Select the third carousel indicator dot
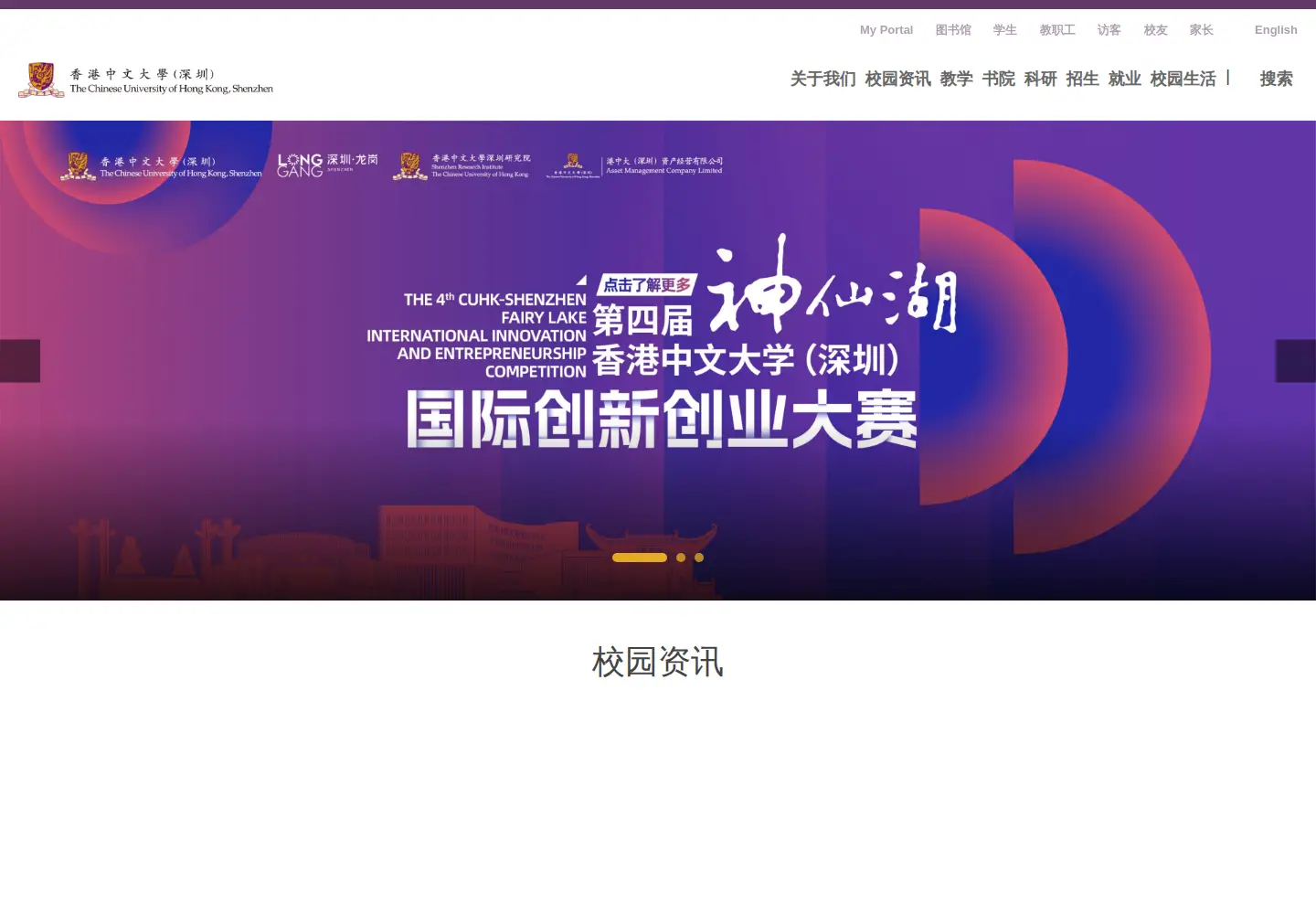1316x914 pixels. [699, 558]
